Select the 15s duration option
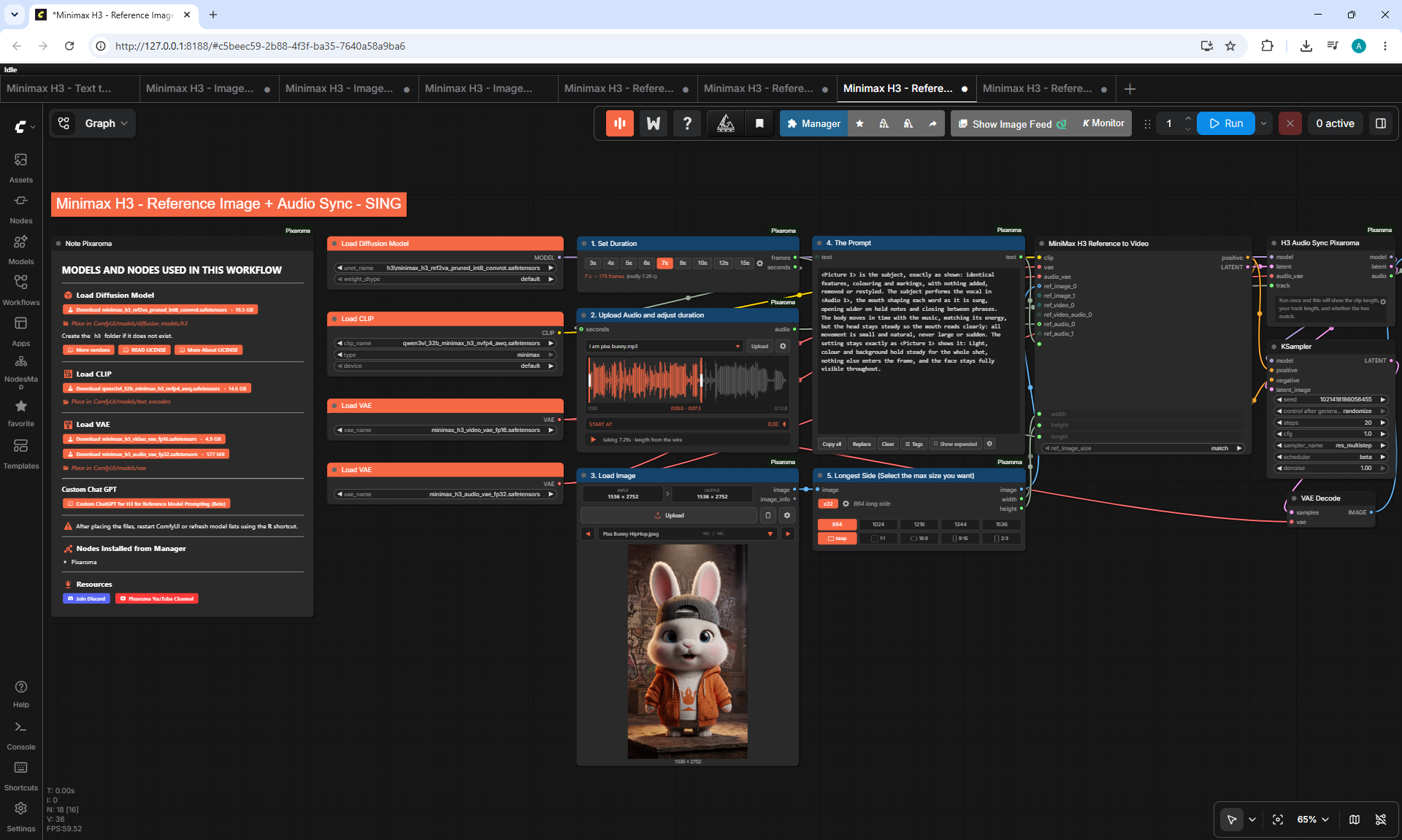1402x840 pixels. tap(745, 263)
